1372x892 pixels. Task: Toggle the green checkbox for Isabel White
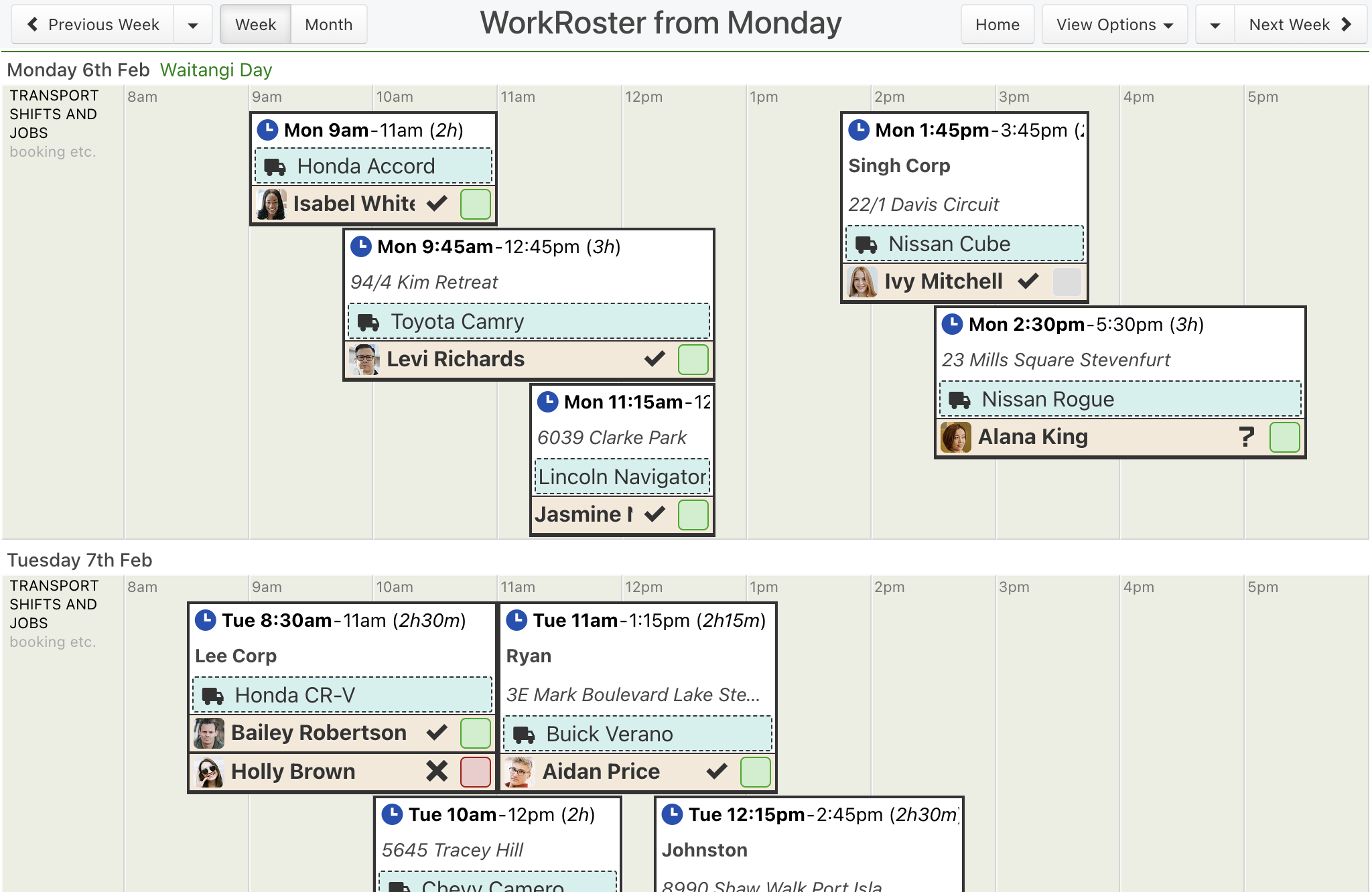coord(476,204)
